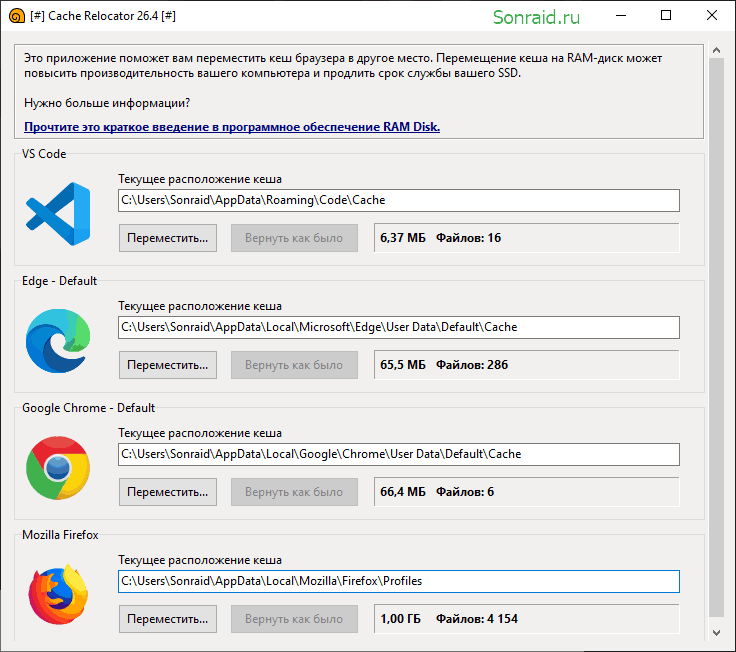Click the '1,00 ГБ Файлов: 4 154' status text
The height and width of the screenshot is (652, 736).
449,619
